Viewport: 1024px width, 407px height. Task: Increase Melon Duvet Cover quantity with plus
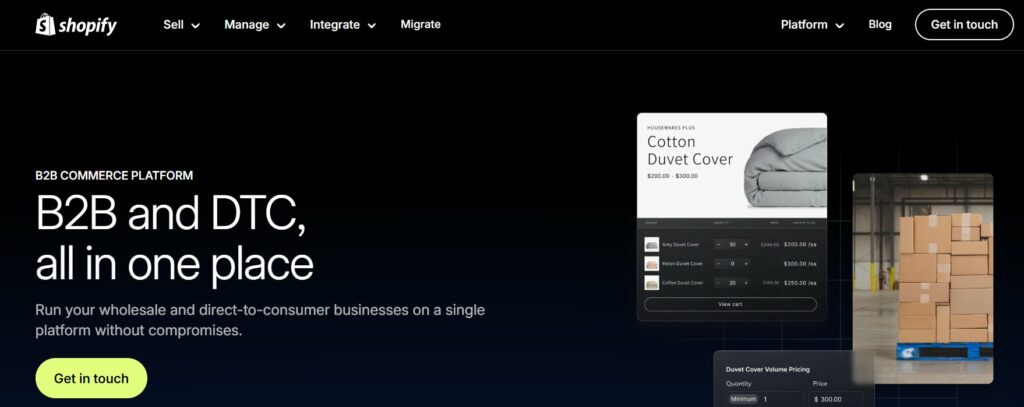746,263
